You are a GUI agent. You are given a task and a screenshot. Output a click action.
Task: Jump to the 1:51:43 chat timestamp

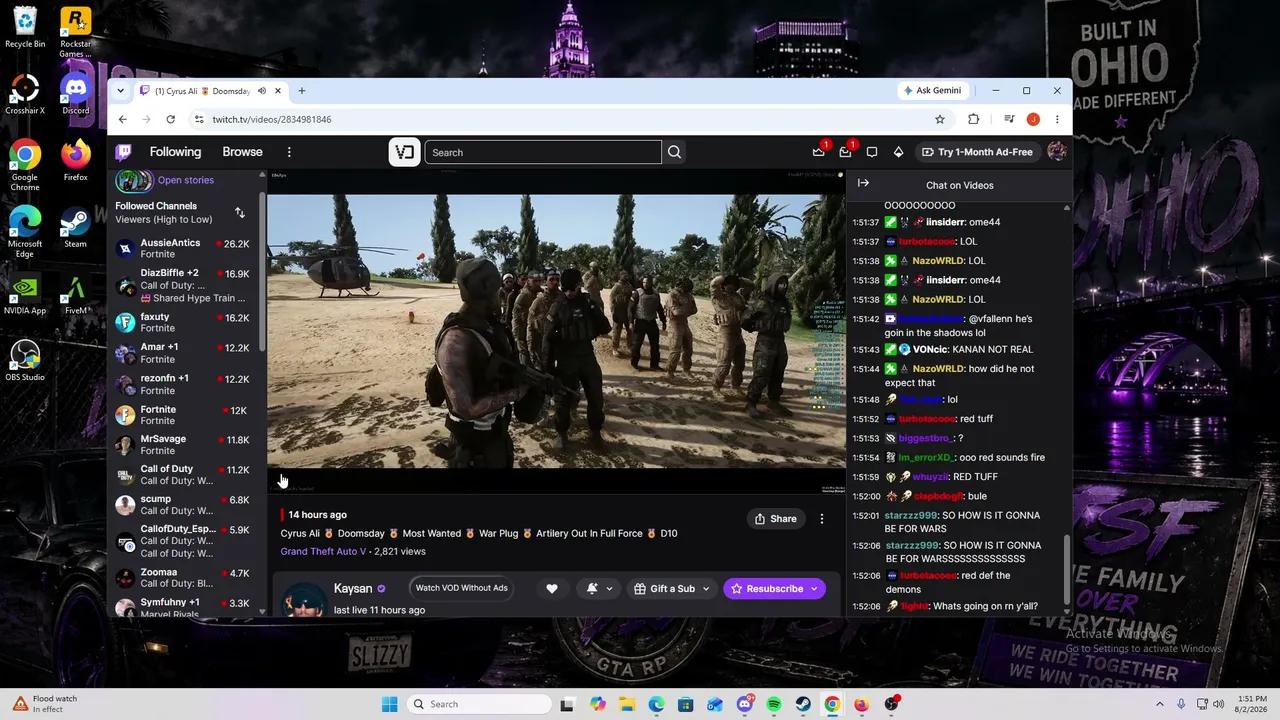click(x=866, y=349)
